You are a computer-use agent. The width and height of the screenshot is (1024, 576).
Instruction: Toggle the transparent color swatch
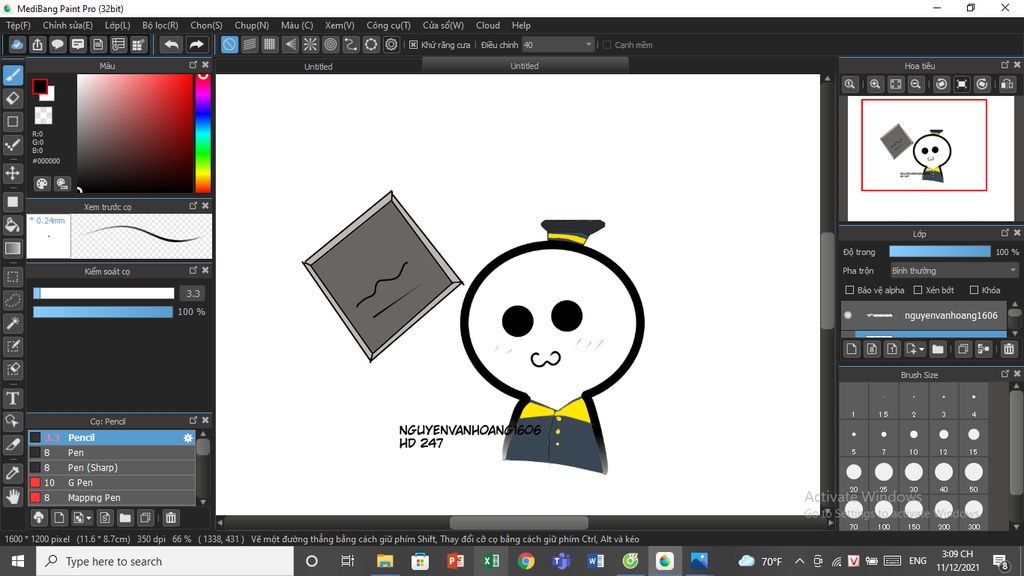43,116
